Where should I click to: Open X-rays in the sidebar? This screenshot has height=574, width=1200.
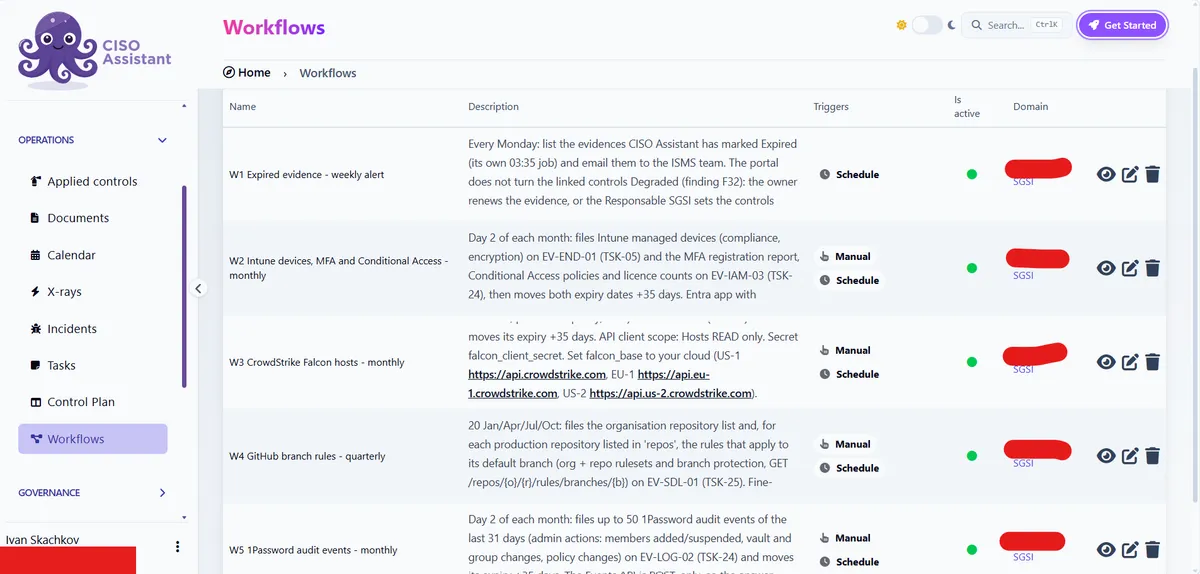(93, 292)
